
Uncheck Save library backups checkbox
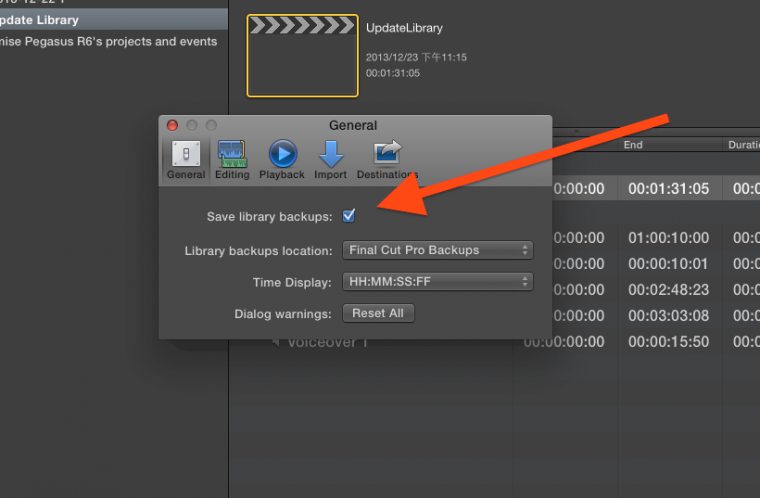[x=348, y=216]
